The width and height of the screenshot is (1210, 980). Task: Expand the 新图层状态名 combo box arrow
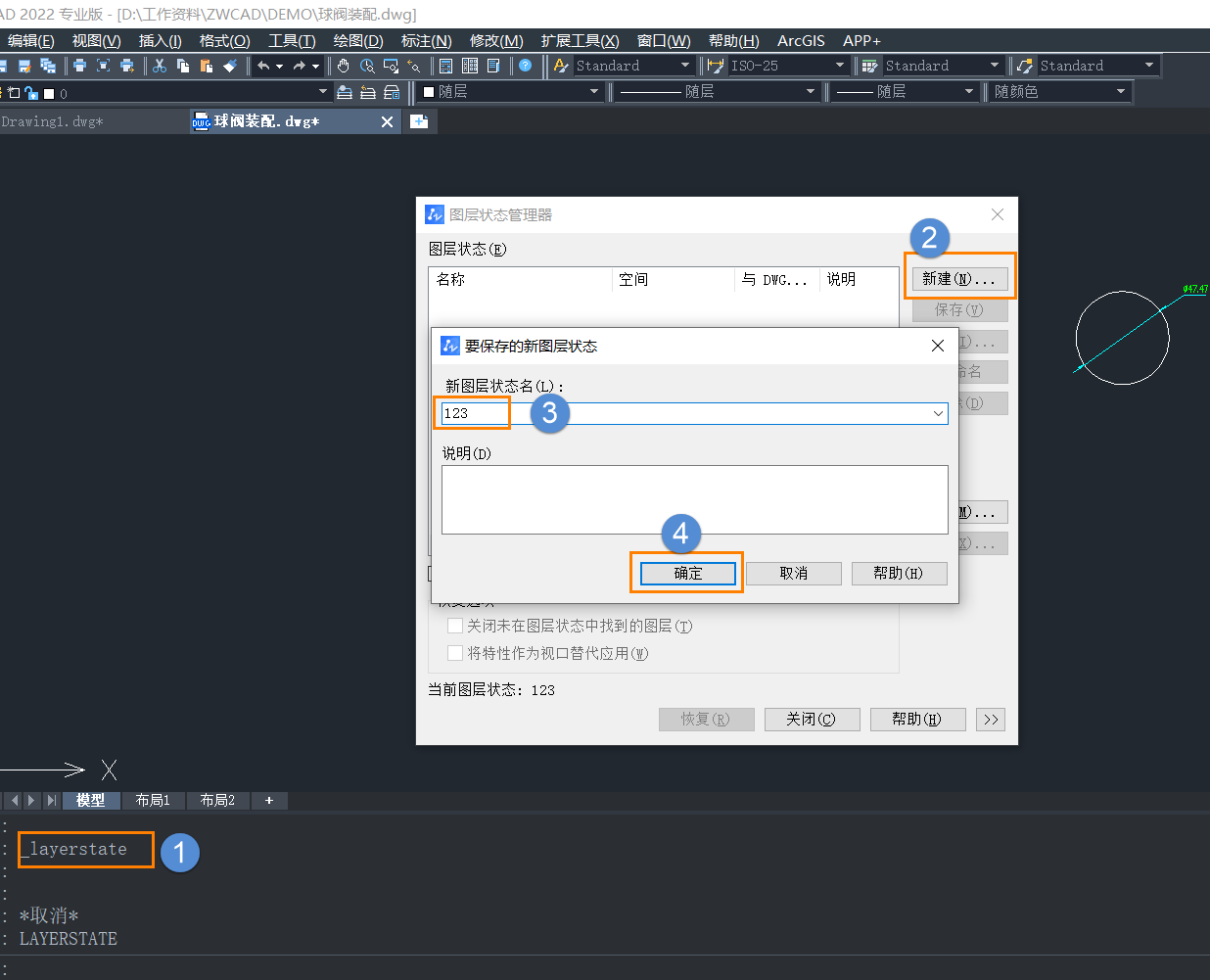point(938,413)
